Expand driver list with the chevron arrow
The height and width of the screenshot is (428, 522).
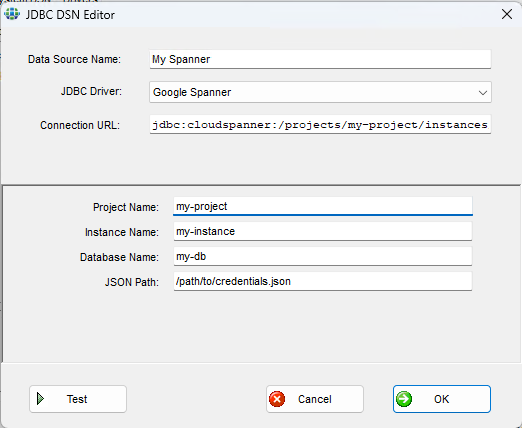483,93
